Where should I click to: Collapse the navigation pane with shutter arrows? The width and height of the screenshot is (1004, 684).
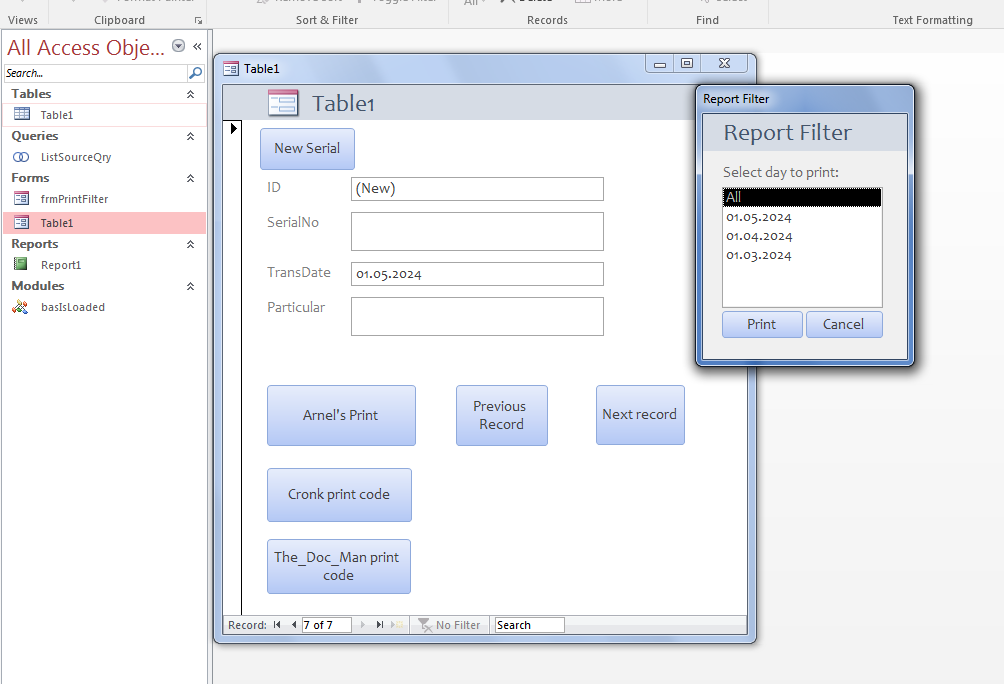(197, 46)
